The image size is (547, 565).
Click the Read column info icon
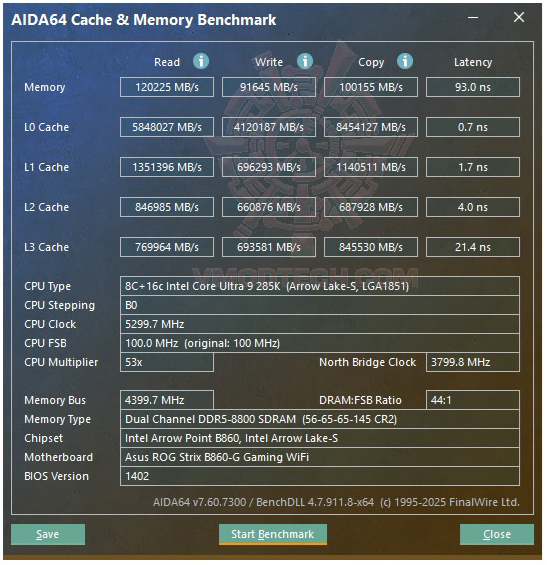pyautogui.click(x=201, y=61)
